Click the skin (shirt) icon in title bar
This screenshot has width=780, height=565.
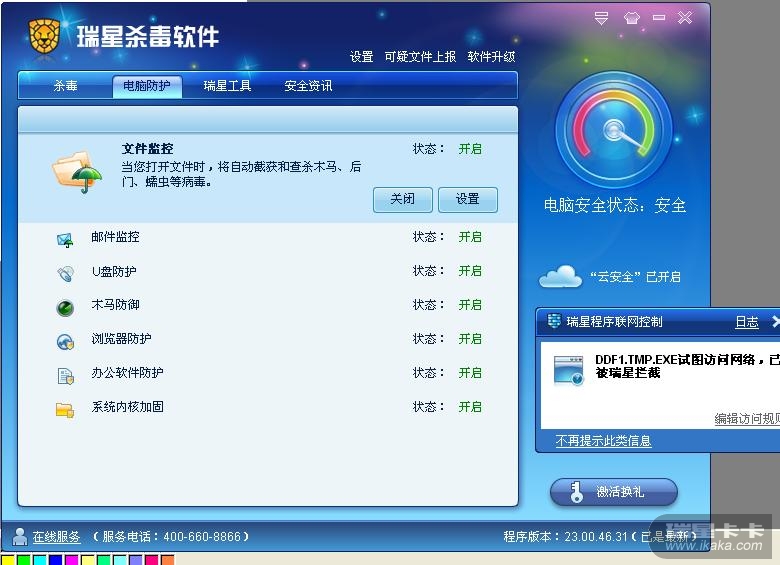click(631, 18)
